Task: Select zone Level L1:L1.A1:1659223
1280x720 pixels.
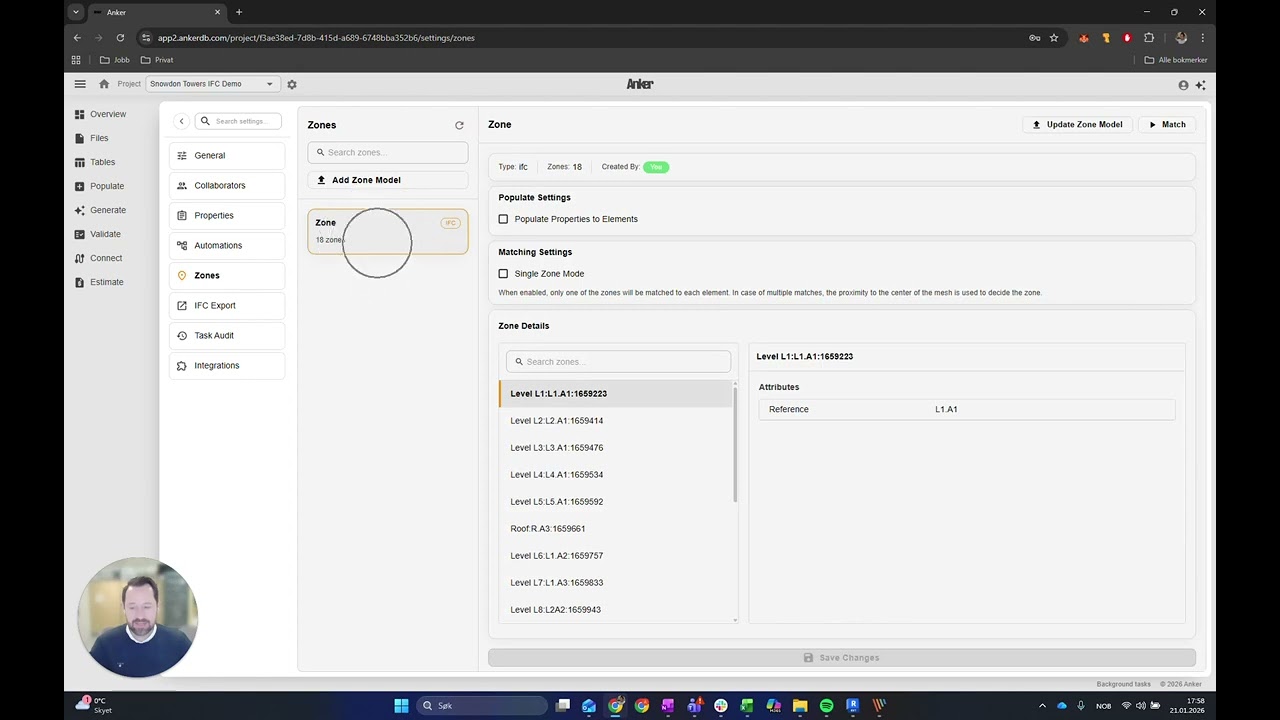Action: click(615, 394)
